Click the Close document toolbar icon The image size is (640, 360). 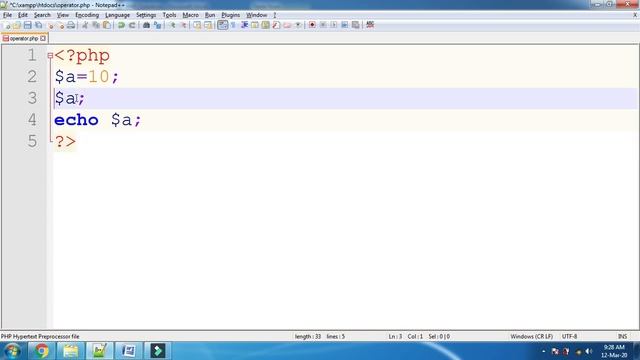click(x=50, y=25)
